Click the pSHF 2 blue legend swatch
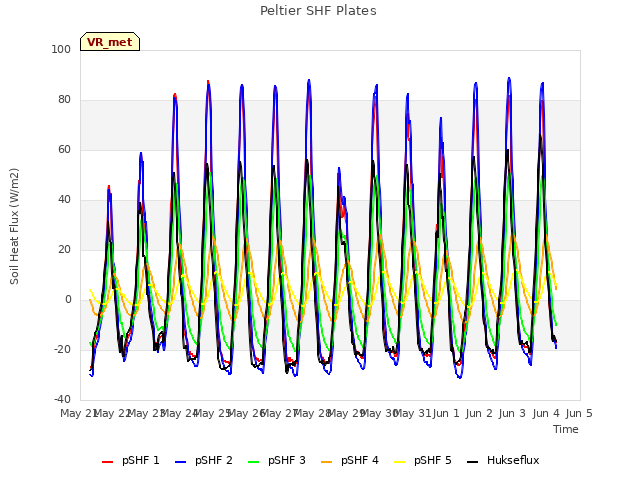640x480 pixels. [x=180, y=462]
